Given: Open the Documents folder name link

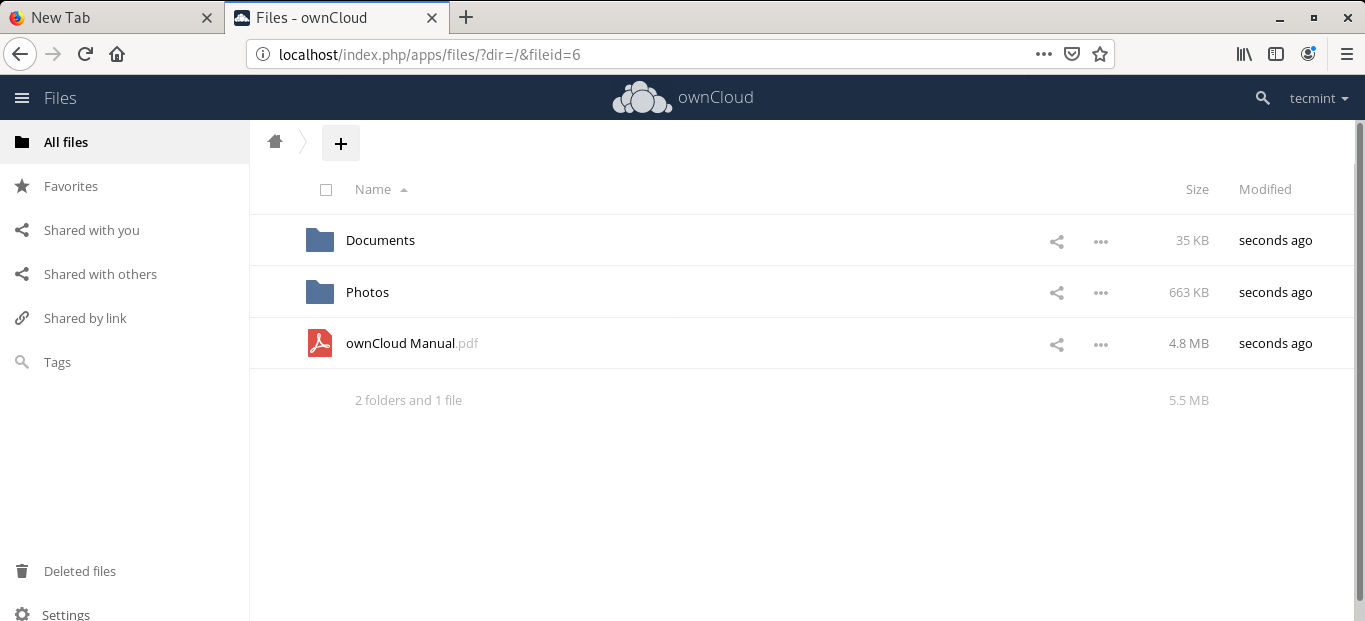Looking at the screenshot, I should (x=380, y=240).
